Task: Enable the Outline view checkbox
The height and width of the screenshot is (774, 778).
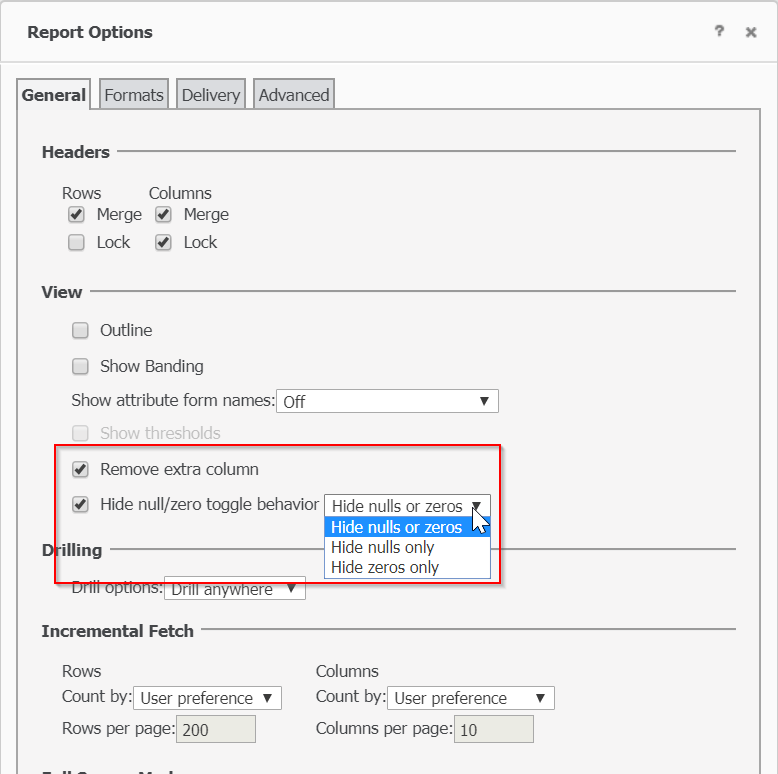Action: (80, 330)
